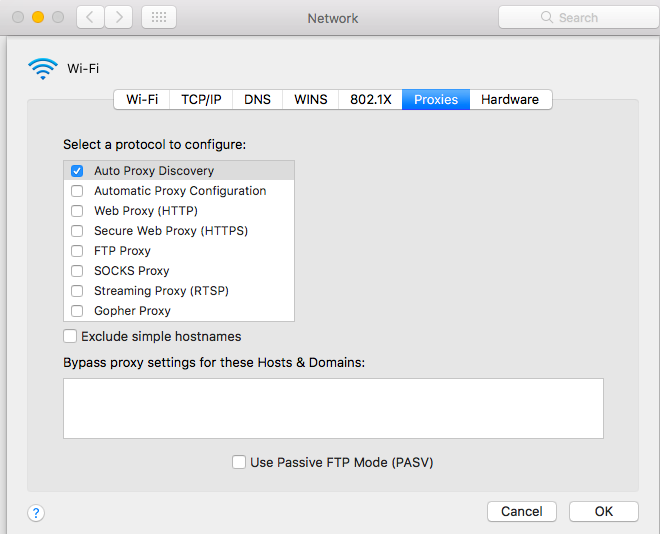Screen dimensions: 660x534
Task: Enable Use Passive FTP Mode (PASV)
Action: pyautogui.click(x=239, y=462)
